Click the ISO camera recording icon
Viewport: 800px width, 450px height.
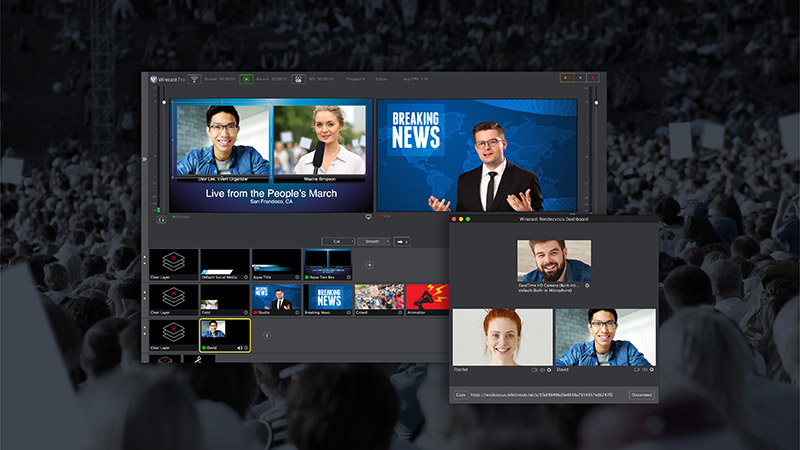tap(298, 79)
